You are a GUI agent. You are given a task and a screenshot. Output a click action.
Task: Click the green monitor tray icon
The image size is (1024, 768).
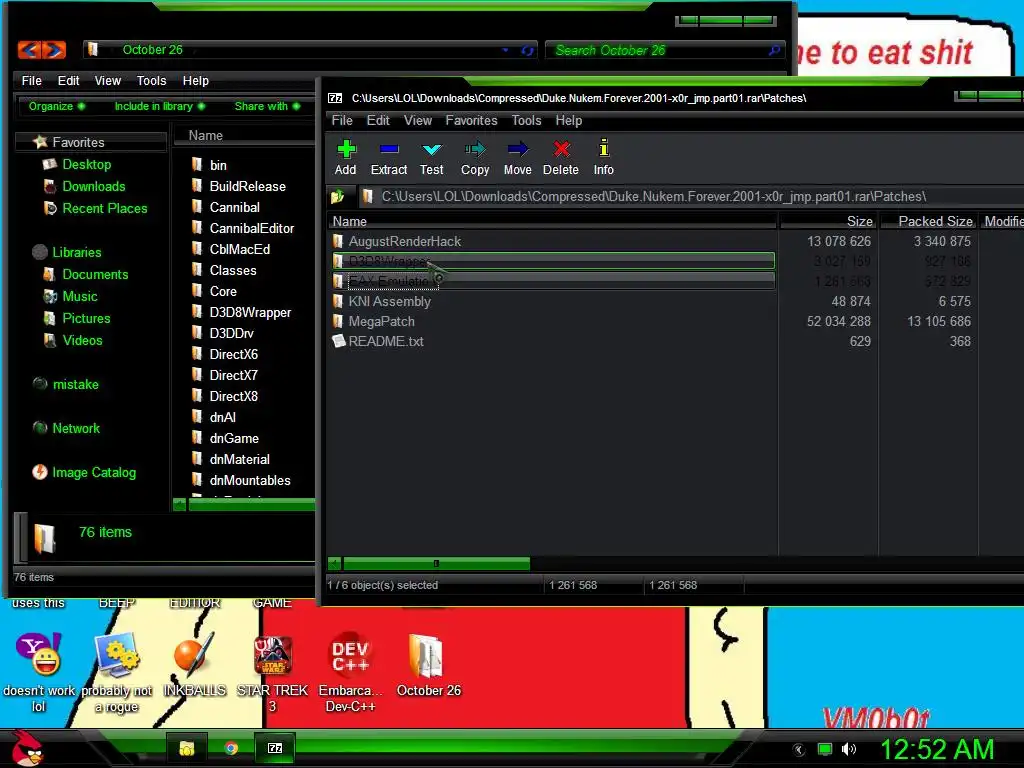click(825, 749)
